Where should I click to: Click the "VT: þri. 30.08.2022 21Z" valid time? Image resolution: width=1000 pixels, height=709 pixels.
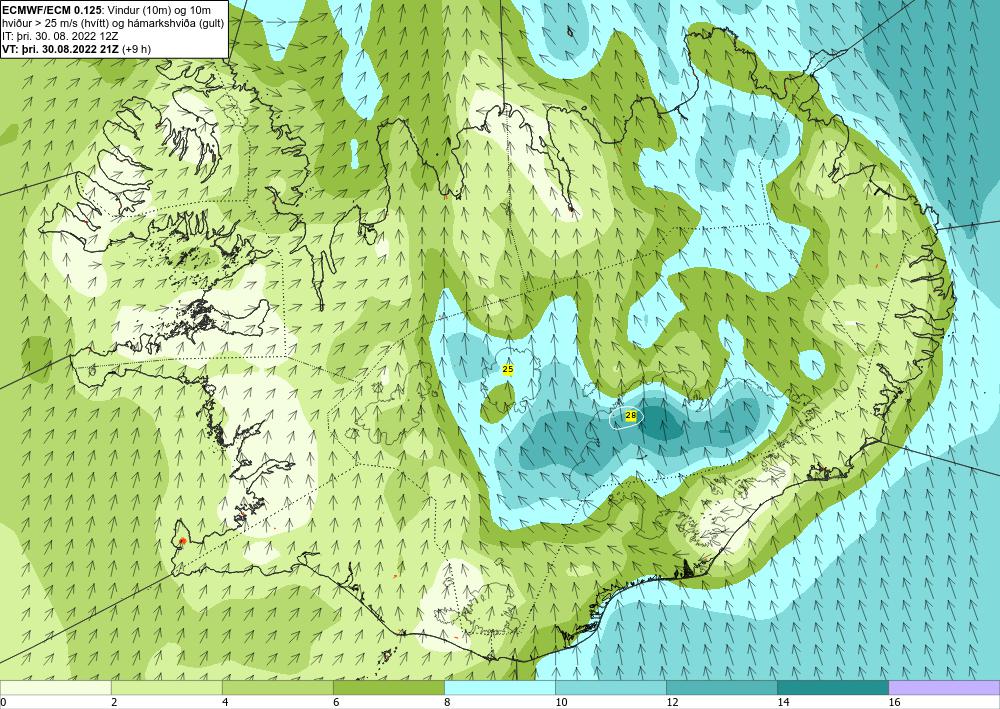(61, 49)
